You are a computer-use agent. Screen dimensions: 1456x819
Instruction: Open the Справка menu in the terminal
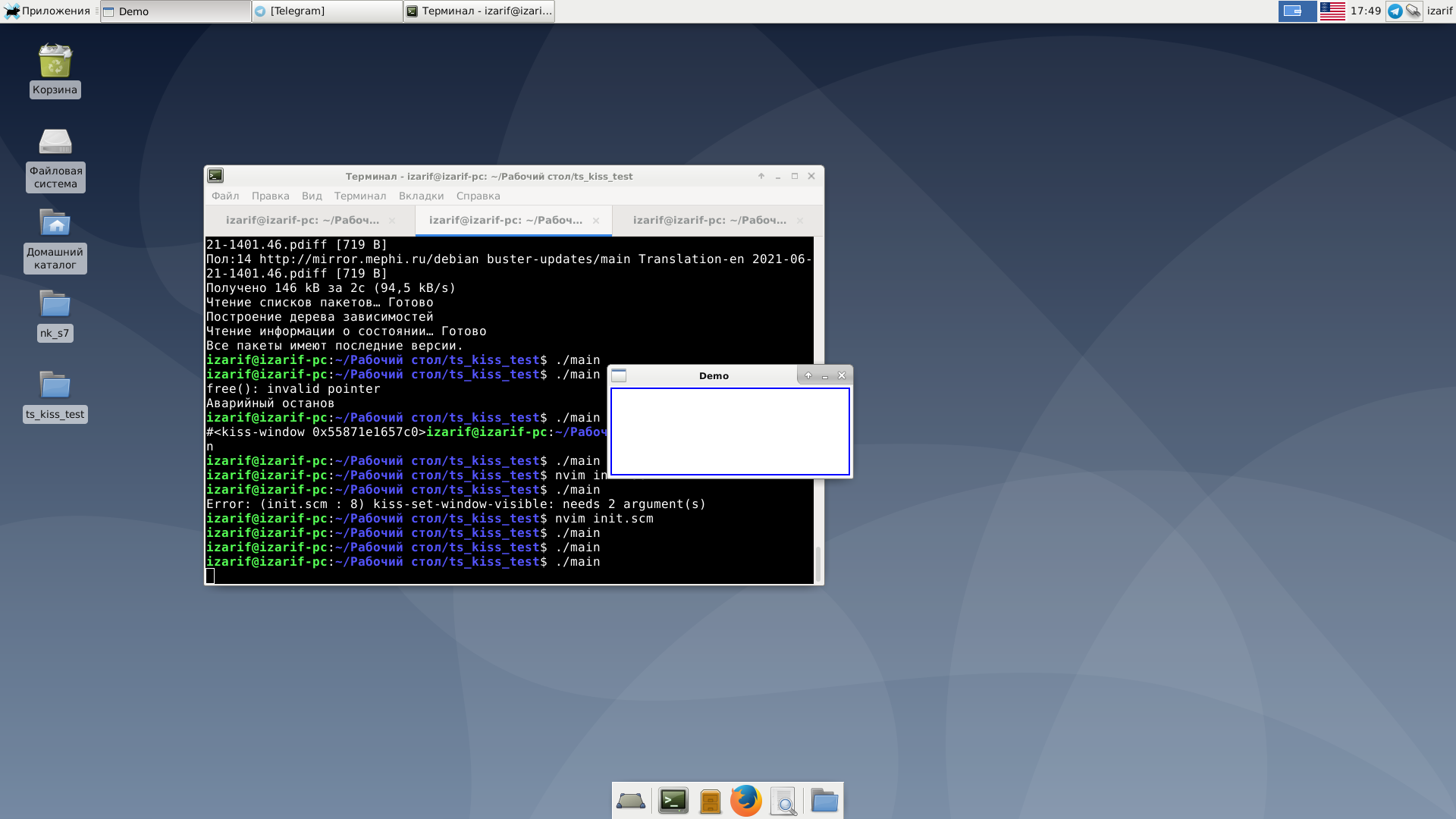[x=478, y=196]
